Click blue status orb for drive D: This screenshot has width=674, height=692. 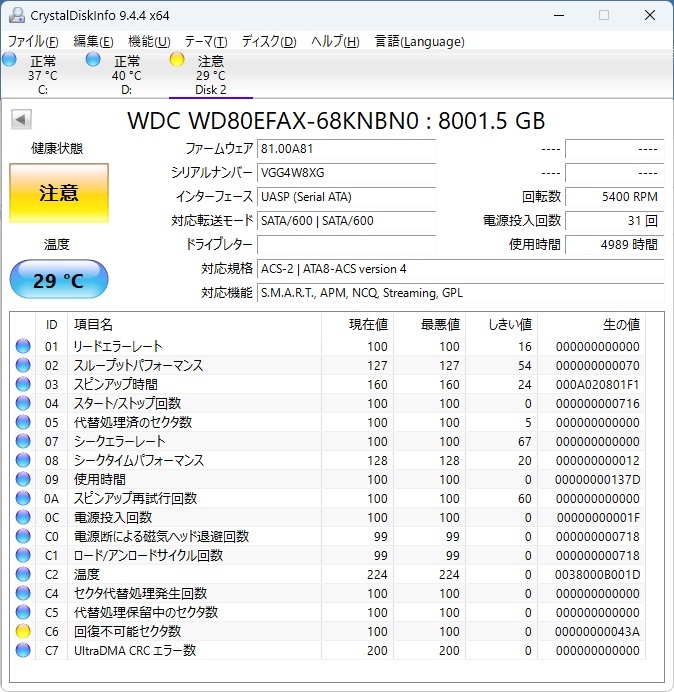[x=93, y=60]
